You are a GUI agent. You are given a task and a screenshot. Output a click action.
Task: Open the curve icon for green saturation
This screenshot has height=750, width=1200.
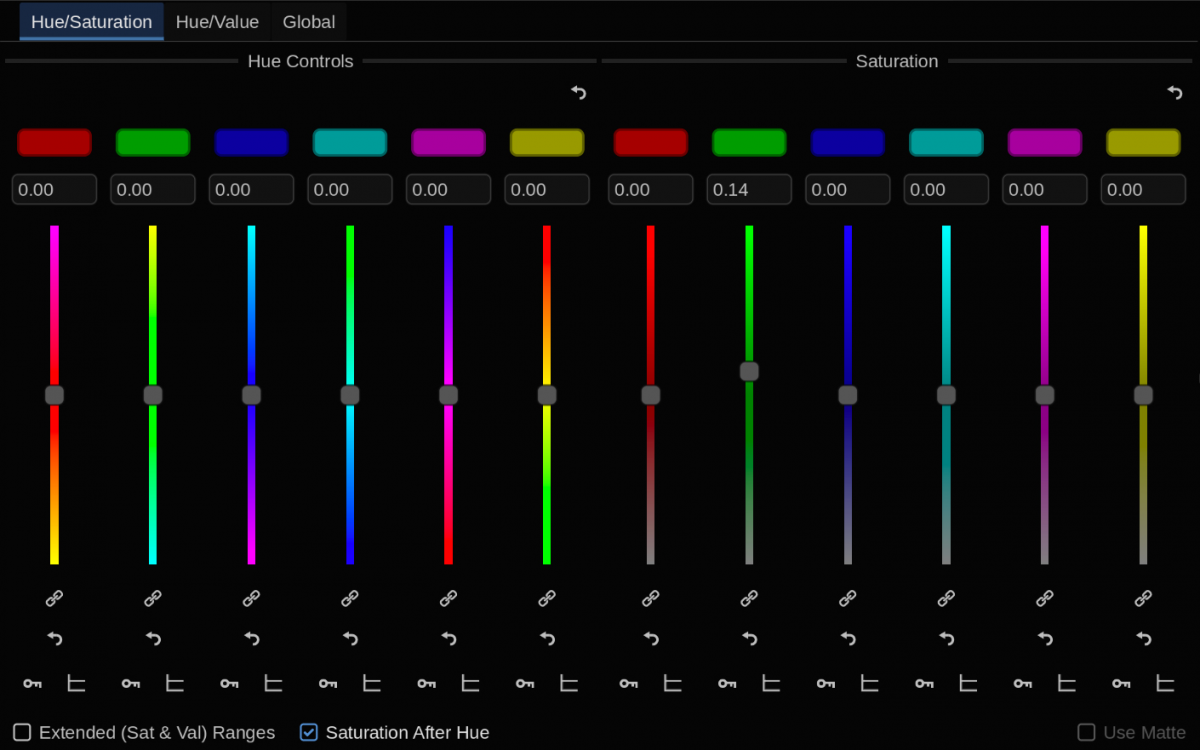(x=771, y=684)
